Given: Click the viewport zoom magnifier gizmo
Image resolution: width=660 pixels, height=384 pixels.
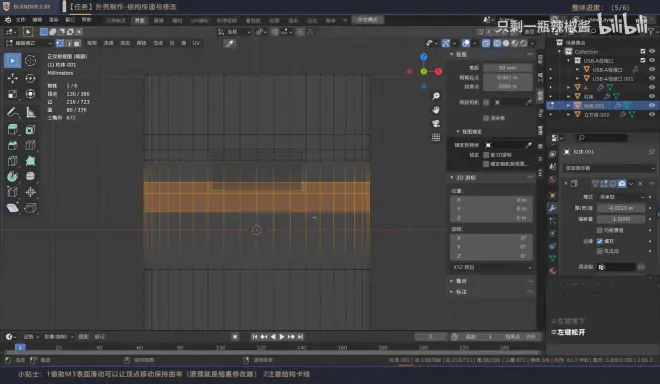Looking at the screenshot, I should pyautogui.click(x=436, y=96).
